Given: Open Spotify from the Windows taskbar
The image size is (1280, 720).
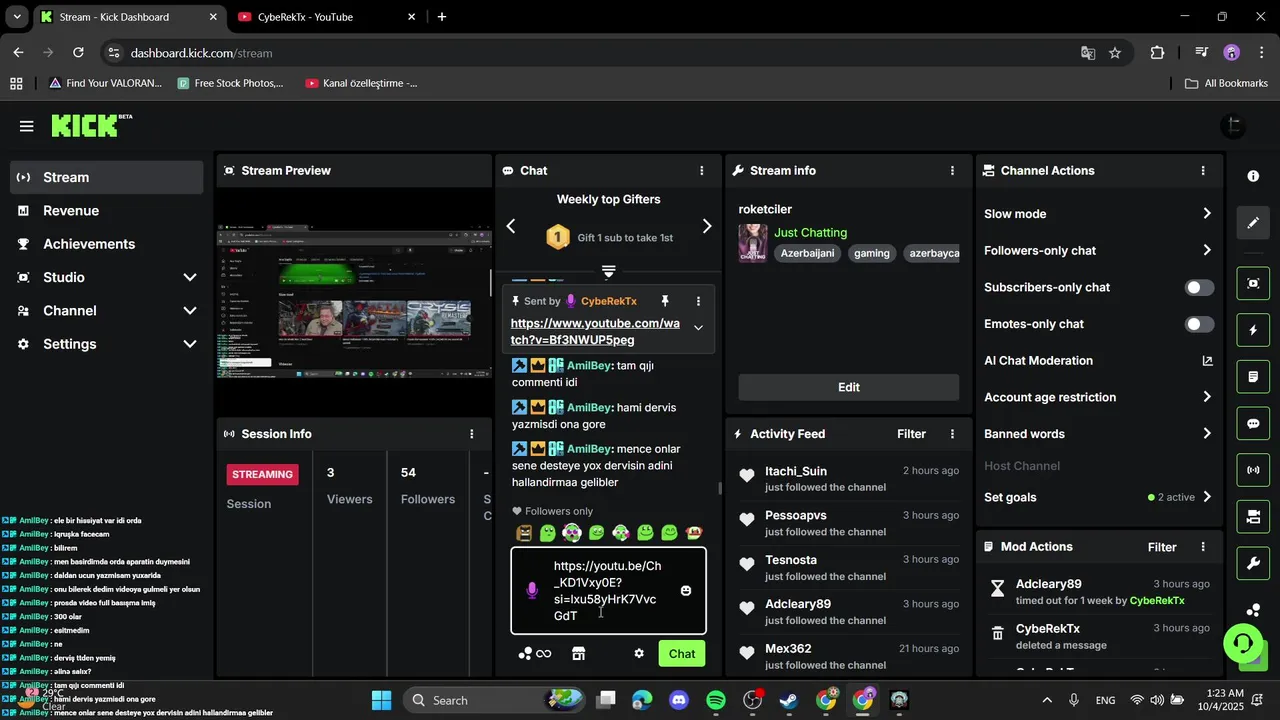Looking at the screenshot, I should tap(716, 700).
